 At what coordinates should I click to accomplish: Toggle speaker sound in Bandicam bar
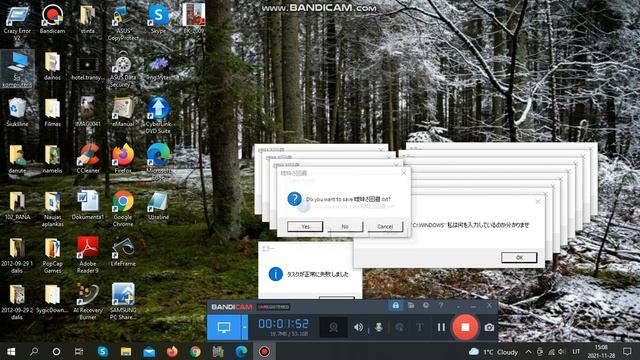358,327
